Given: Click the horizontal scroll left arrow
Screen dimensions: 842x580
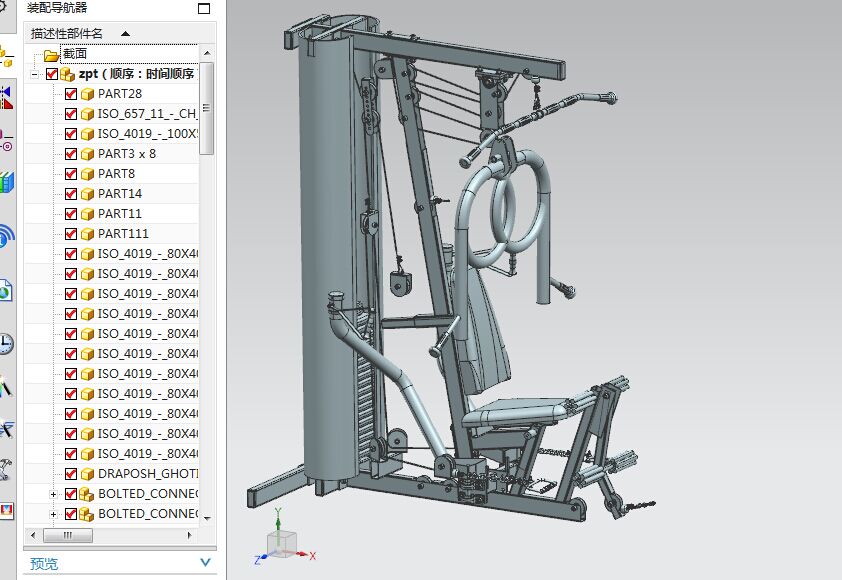Looking at the screenshot, I should pyautogui.click(x=33, y=535).
